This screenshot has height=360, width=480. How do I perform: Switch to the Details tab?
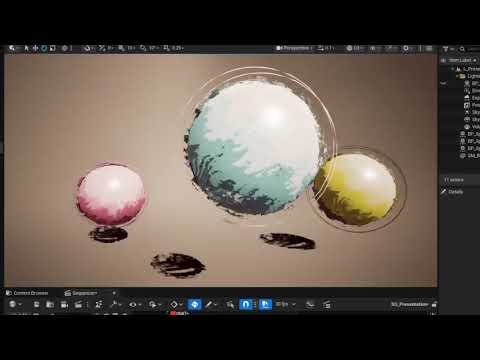452,192
